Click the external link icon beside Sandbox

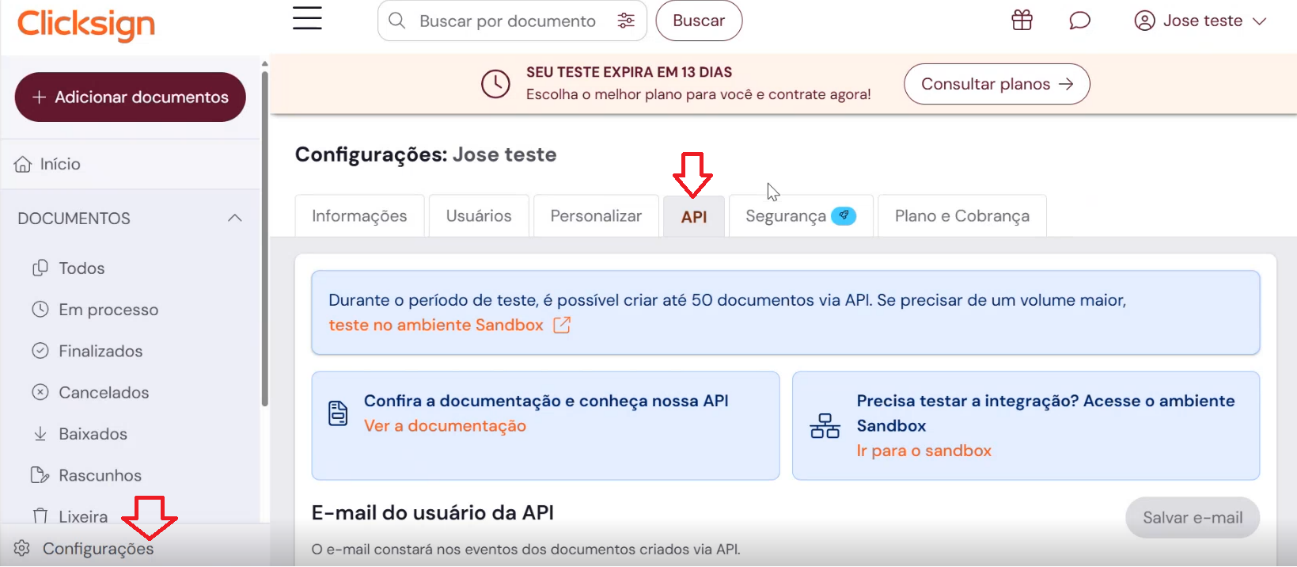point(562,325)
